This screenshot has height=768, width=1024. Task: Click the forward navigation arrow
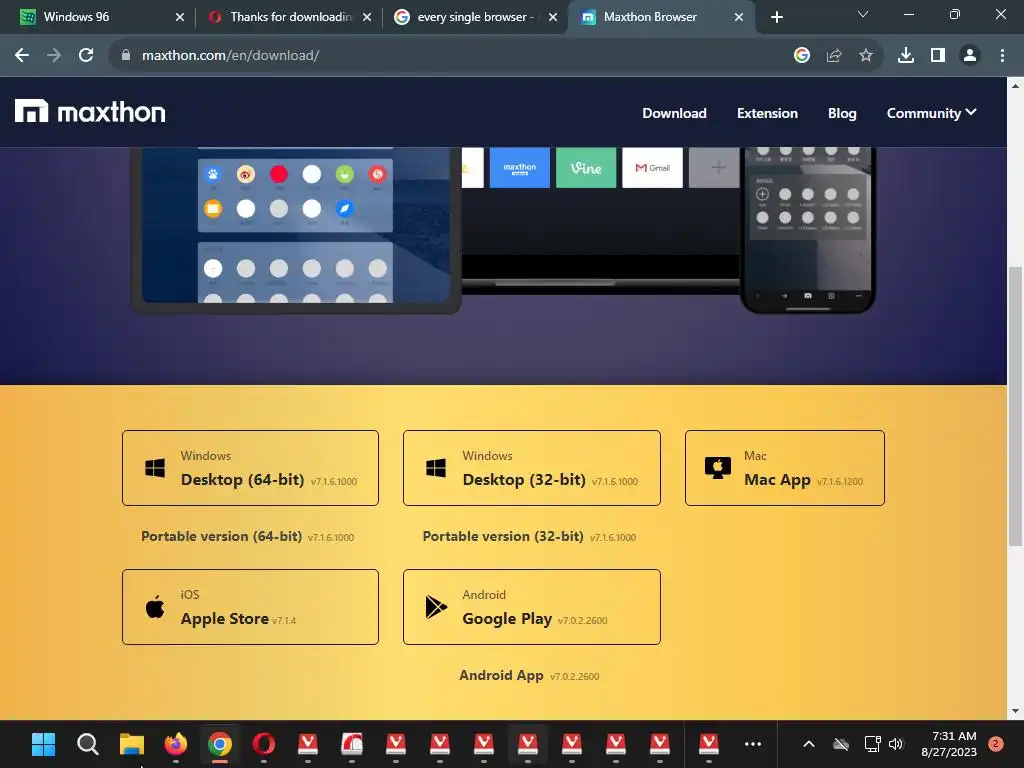click(54, 56)
